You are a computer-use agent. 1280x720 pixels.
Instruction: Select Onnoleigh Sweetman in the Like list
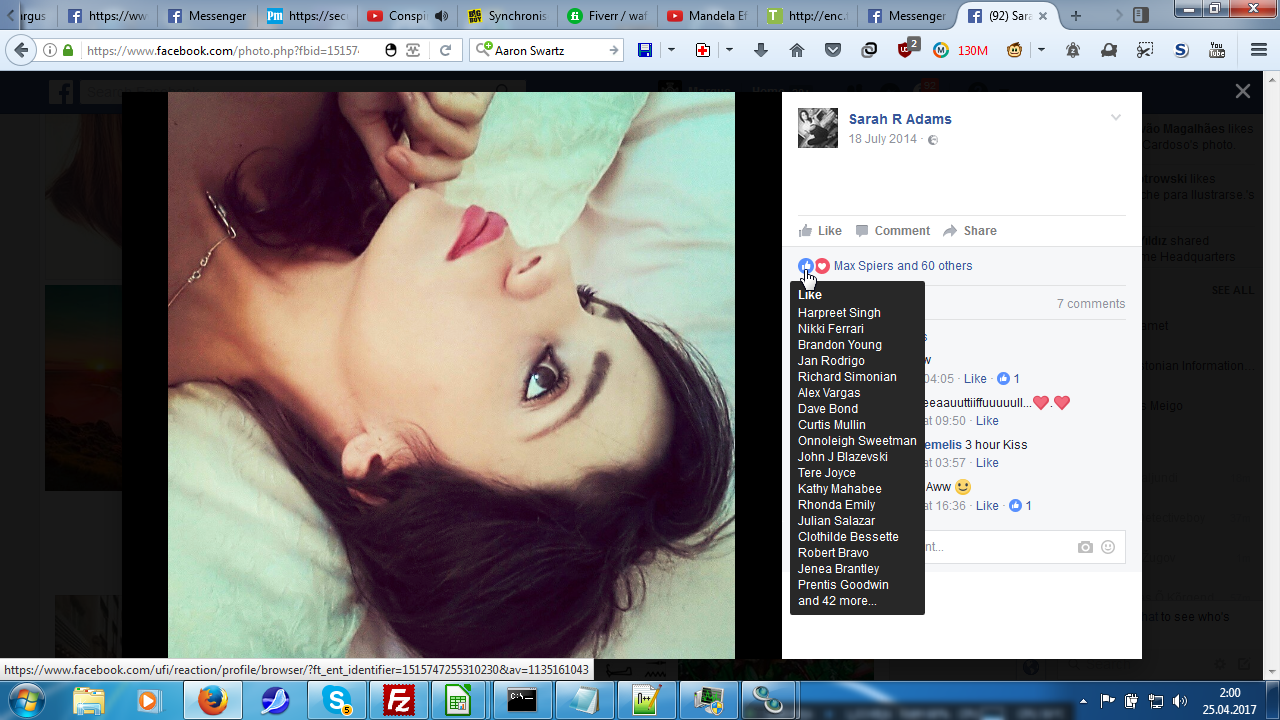(857, 441)
